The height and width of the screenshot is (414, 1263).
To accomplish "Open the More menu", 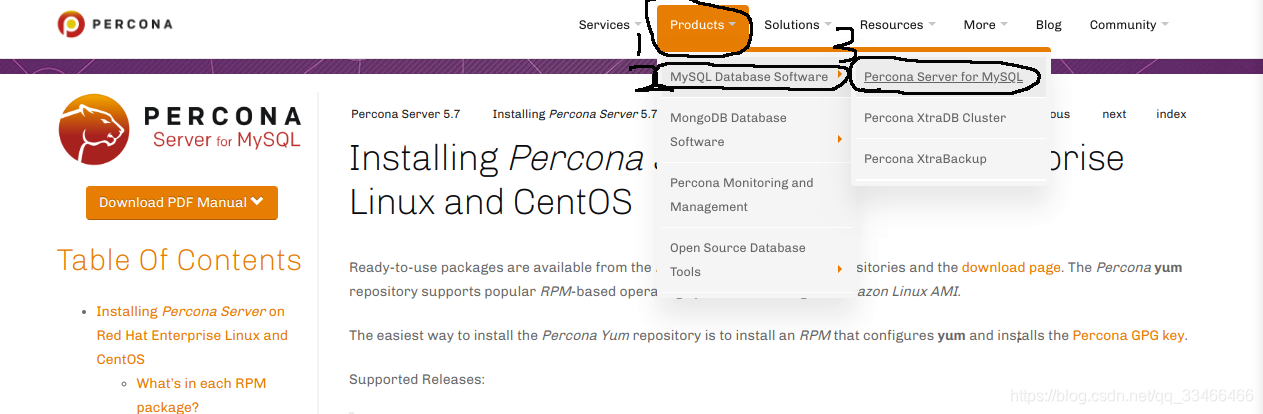I will (986, 25).
